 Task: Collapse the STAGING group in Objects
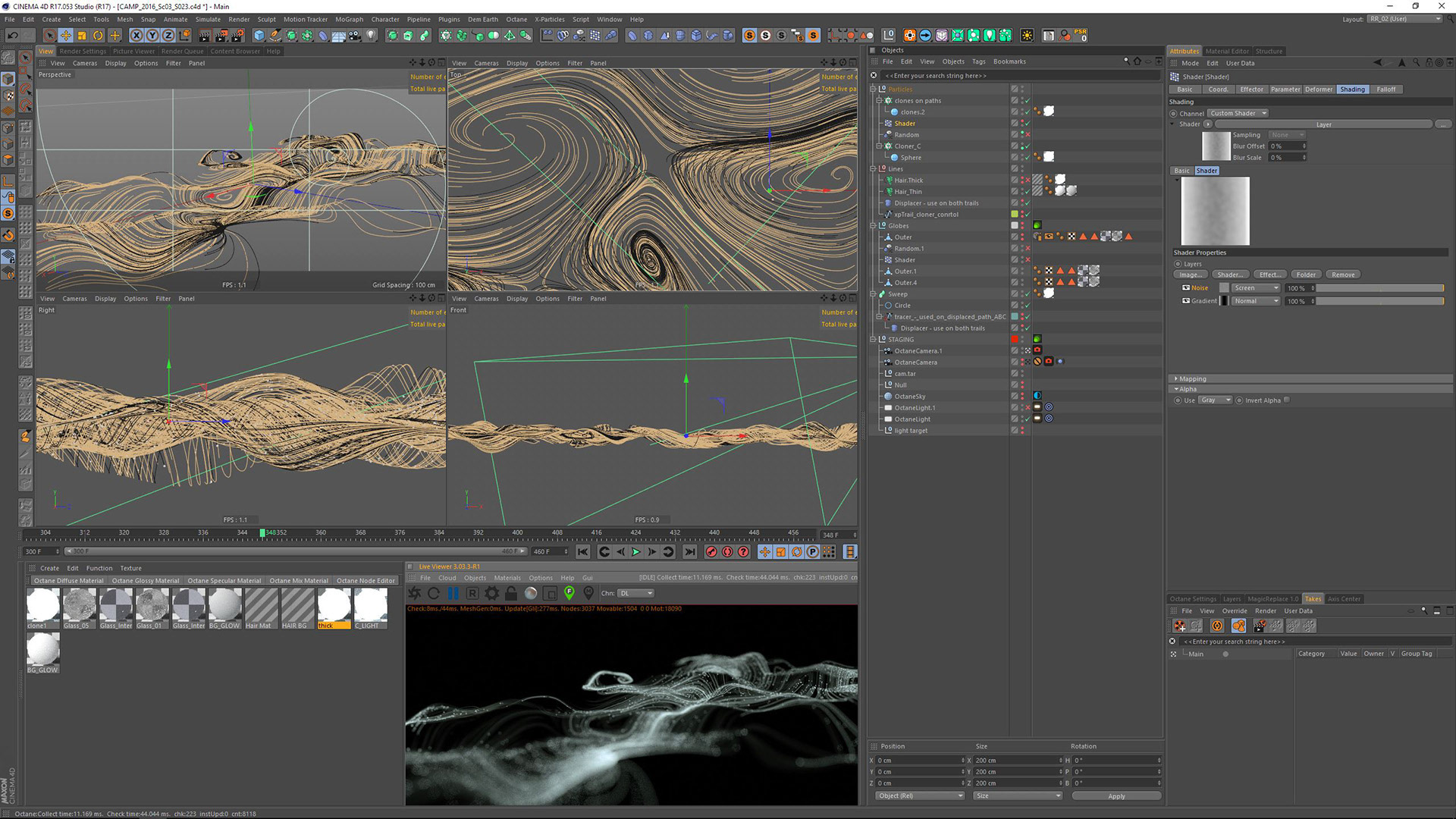(x=873, y=339)
